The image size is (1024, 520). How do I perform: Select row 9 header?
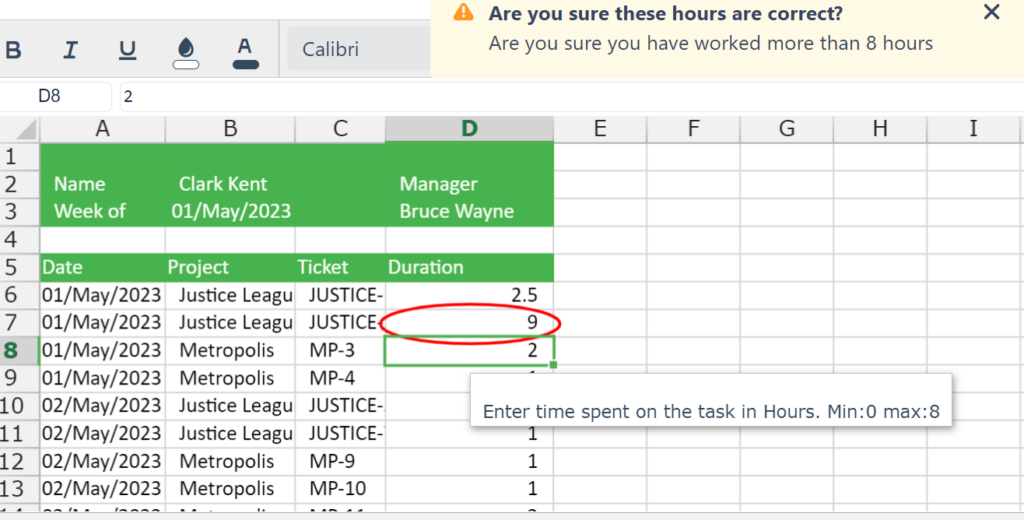click(20, 378)
